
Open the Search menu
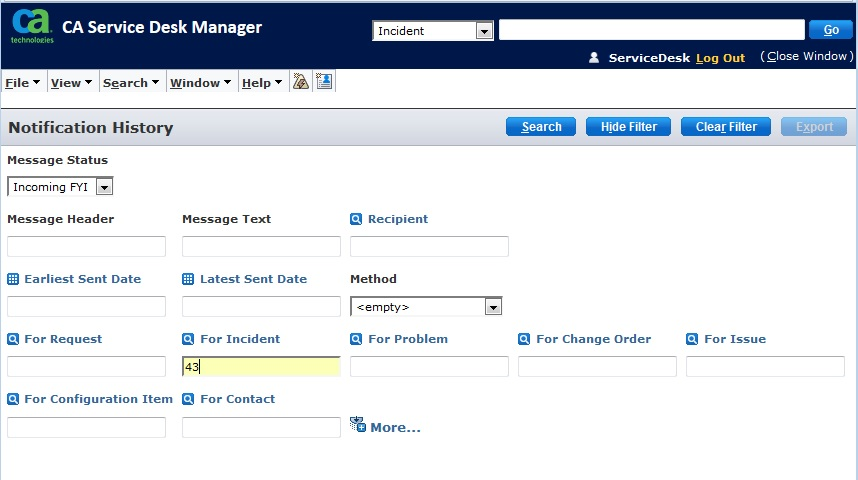click(x=131, y=83)
